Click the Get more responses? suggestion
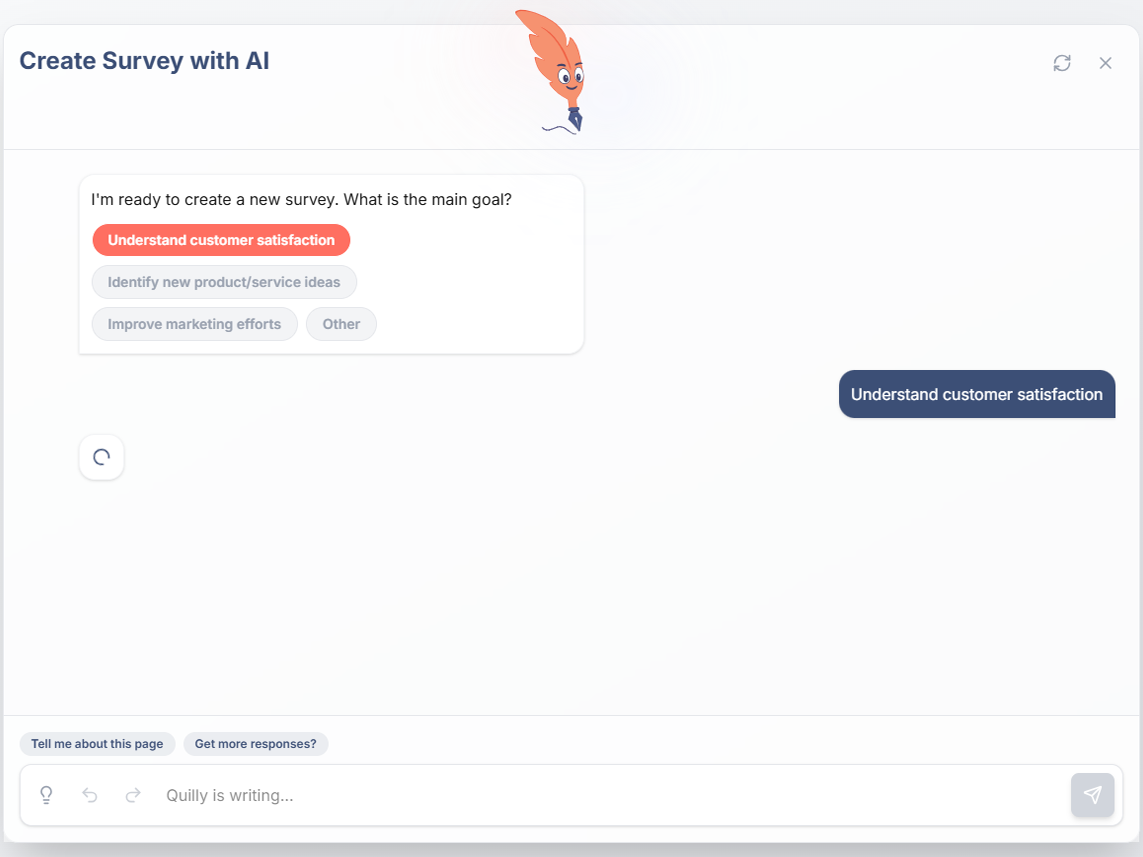1143x857 pixels. tap(255, 744)
